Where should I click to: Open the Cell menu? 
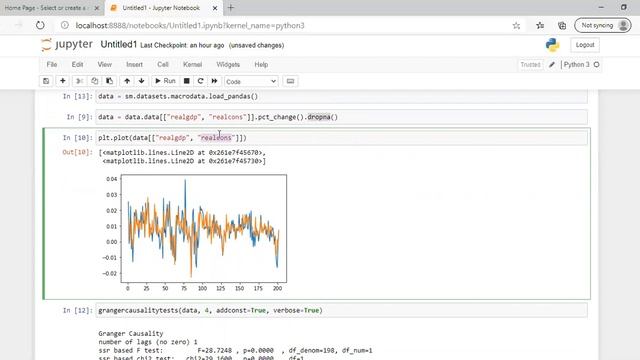click(163, 64)
